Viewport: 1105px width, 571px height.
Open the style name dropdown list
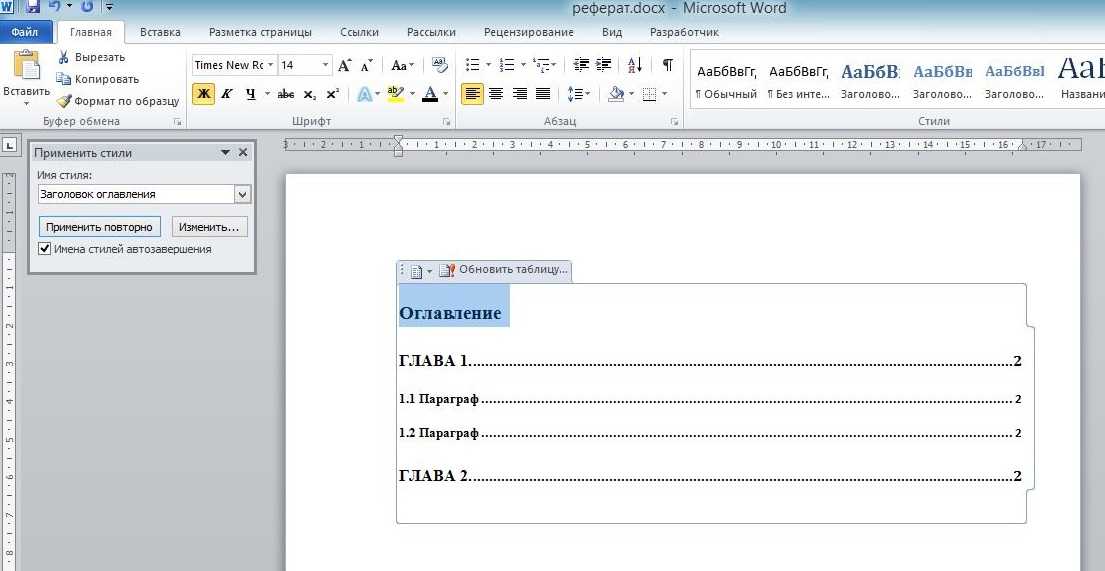point(242,194)
